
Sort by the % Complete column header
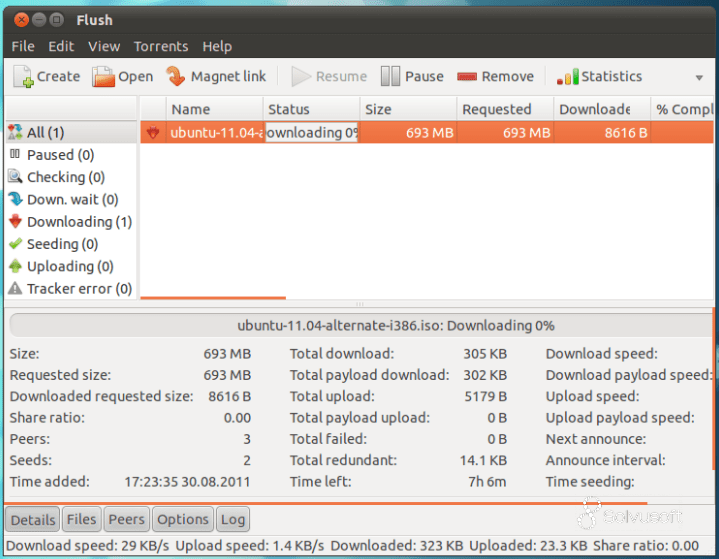tap(682, 109)
